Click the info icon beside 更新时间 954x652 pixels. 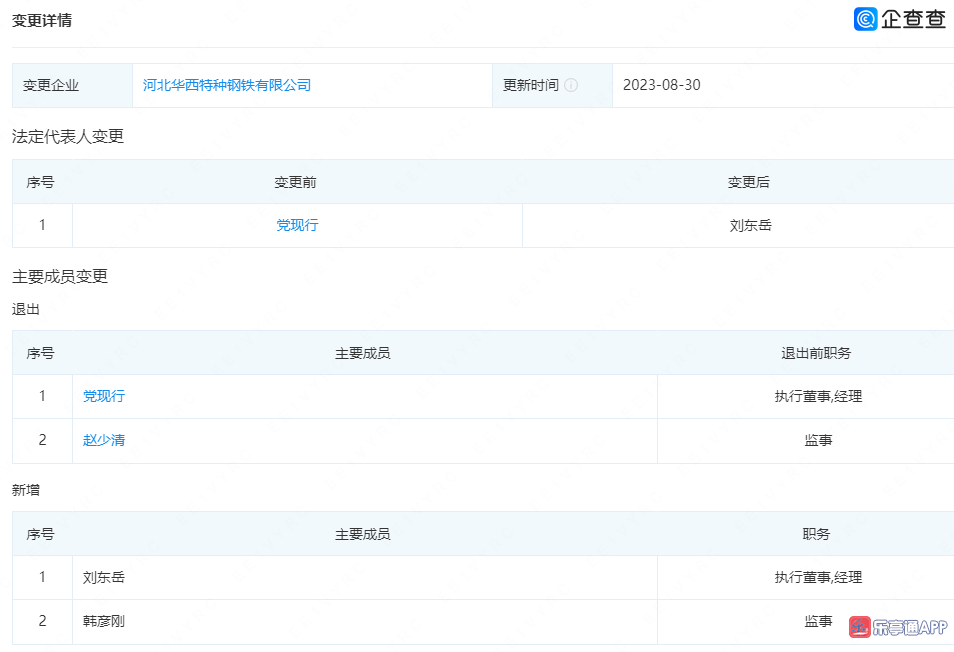[571, 85]
